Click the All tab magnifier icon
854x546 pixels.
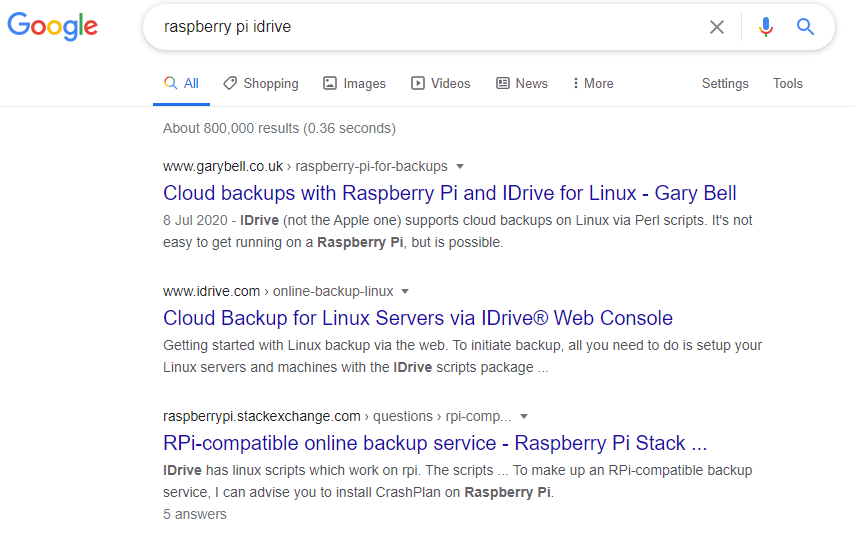pos(170,83)
